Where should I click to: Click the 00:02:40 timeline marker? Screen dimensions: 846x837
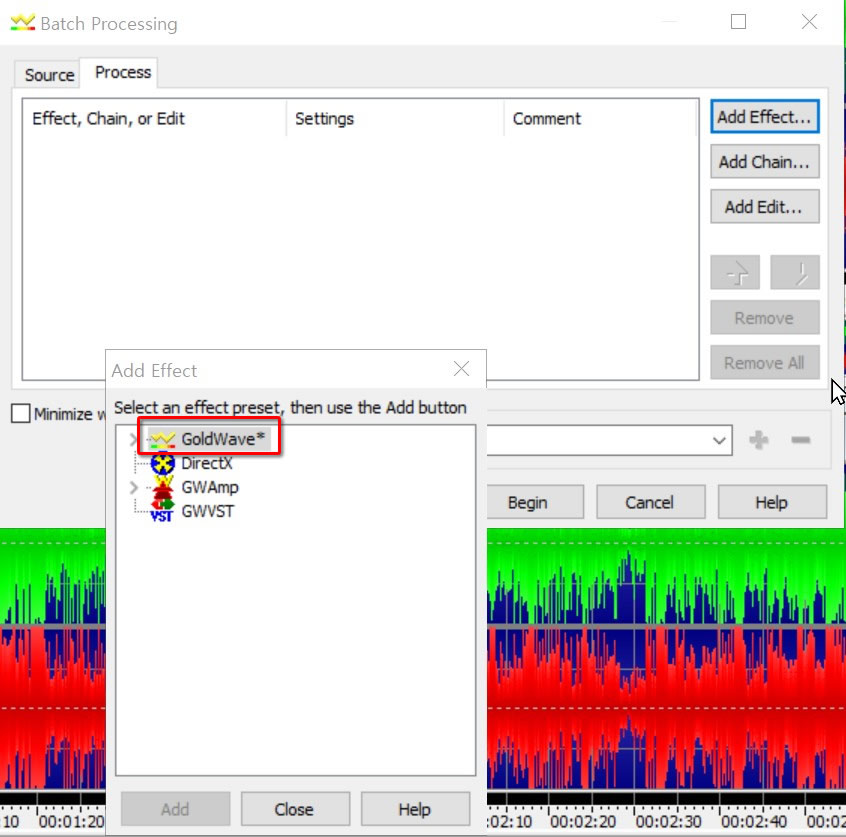(x=754, y=821)
